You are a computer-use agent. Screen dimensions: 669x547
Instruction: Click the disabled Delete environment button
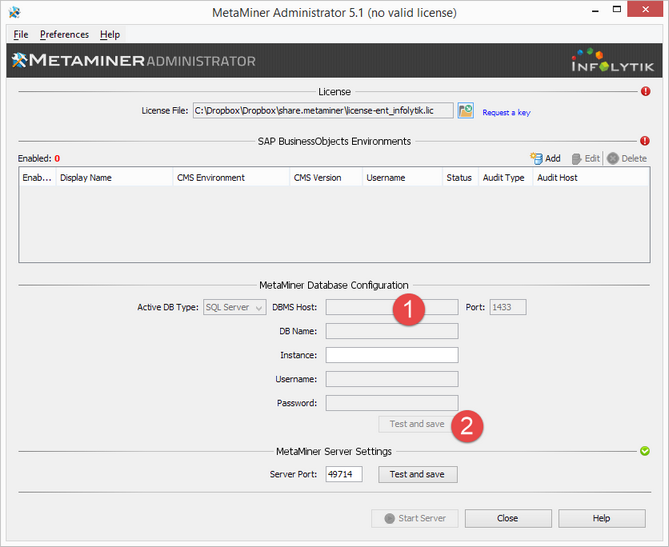(x=627, y=158)
